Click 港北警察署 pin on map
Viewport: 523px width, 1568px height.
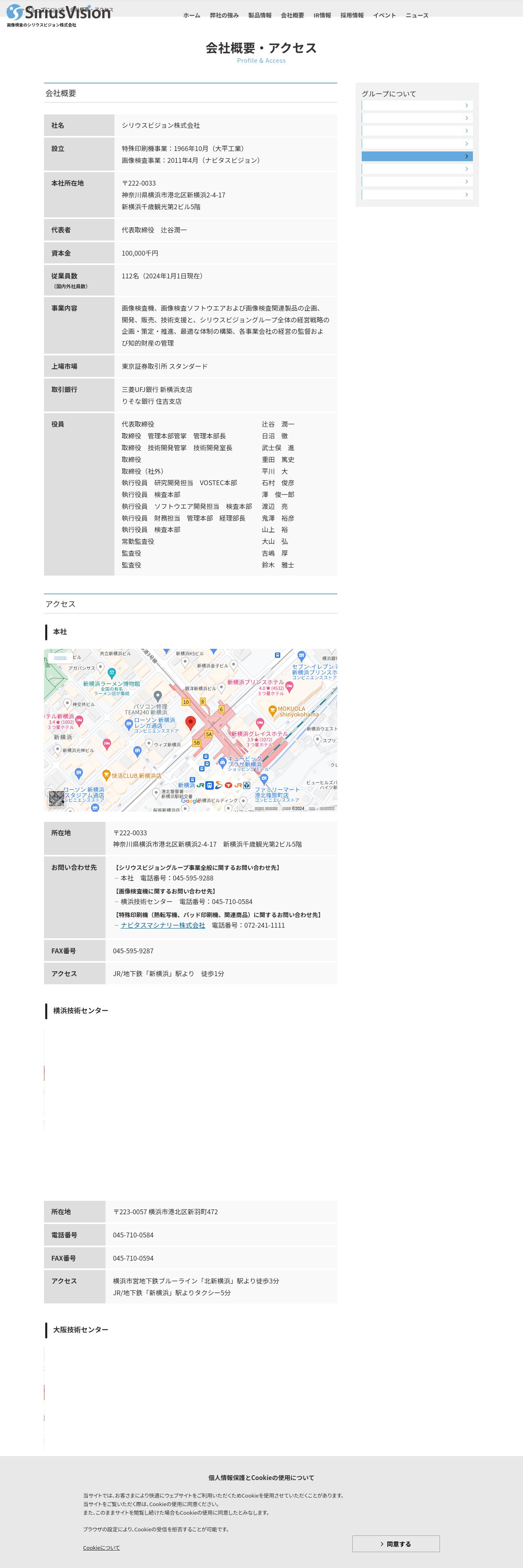click(156, 793)
